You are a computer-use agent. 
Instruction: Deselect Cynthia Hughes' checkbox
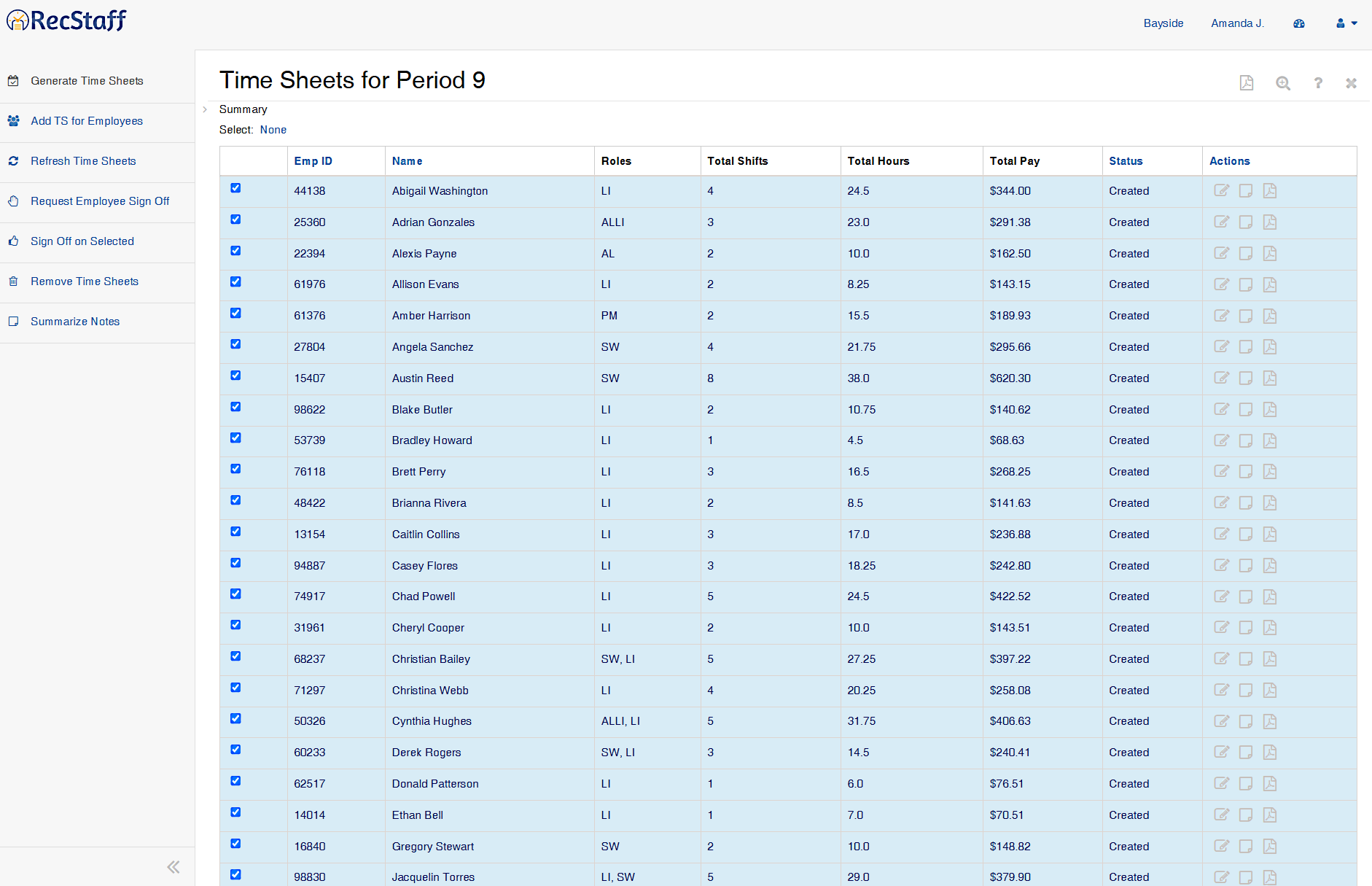tap(235, 718)
